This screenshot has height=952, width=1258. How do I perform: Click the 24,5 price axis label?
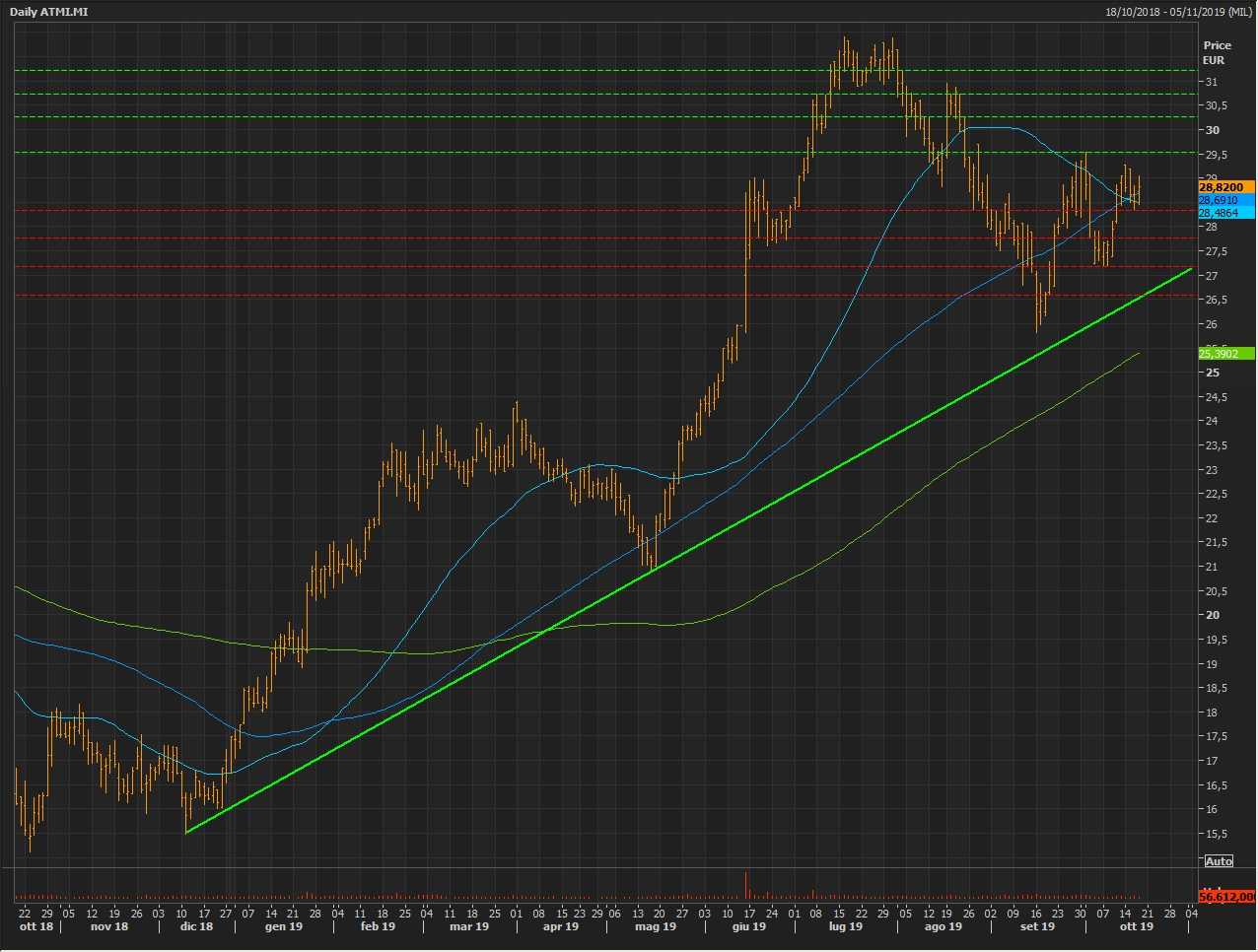[x=1217, y=397]
